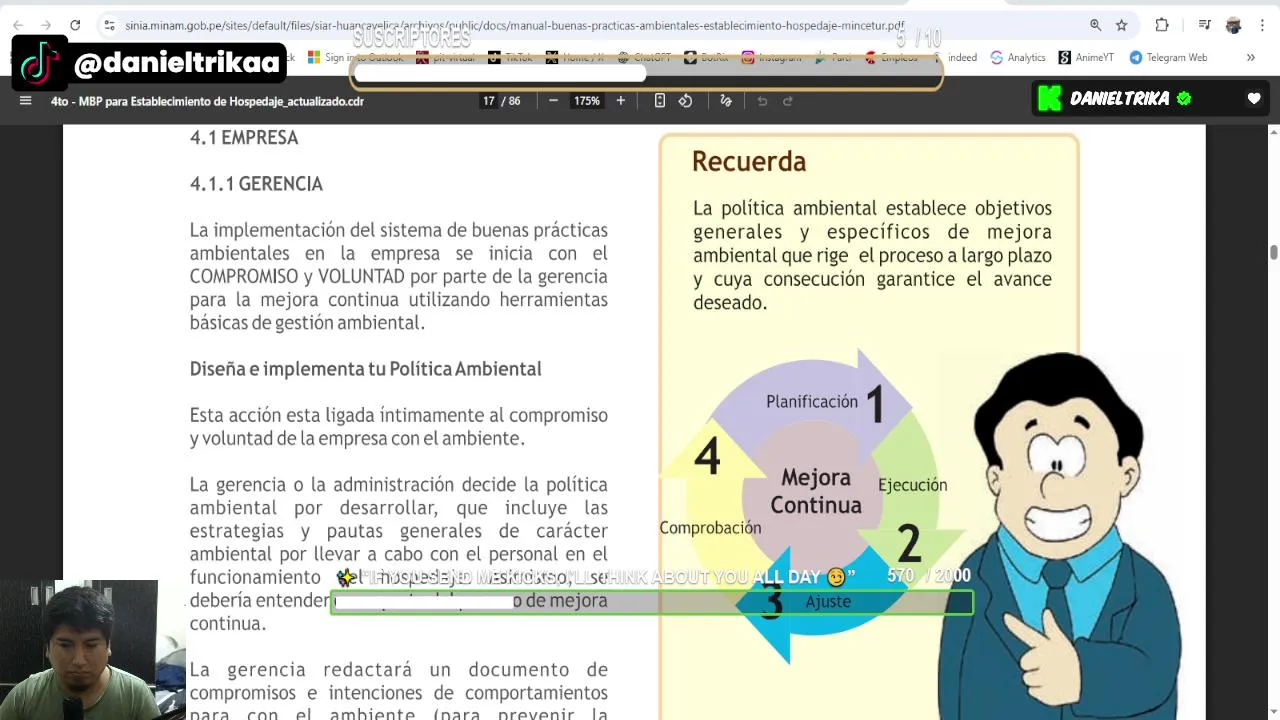Open the PDF viewer sidebar menu
The width and height of the screenshot is (1280, 720).
pyautogui.click(x=26, y=101)
